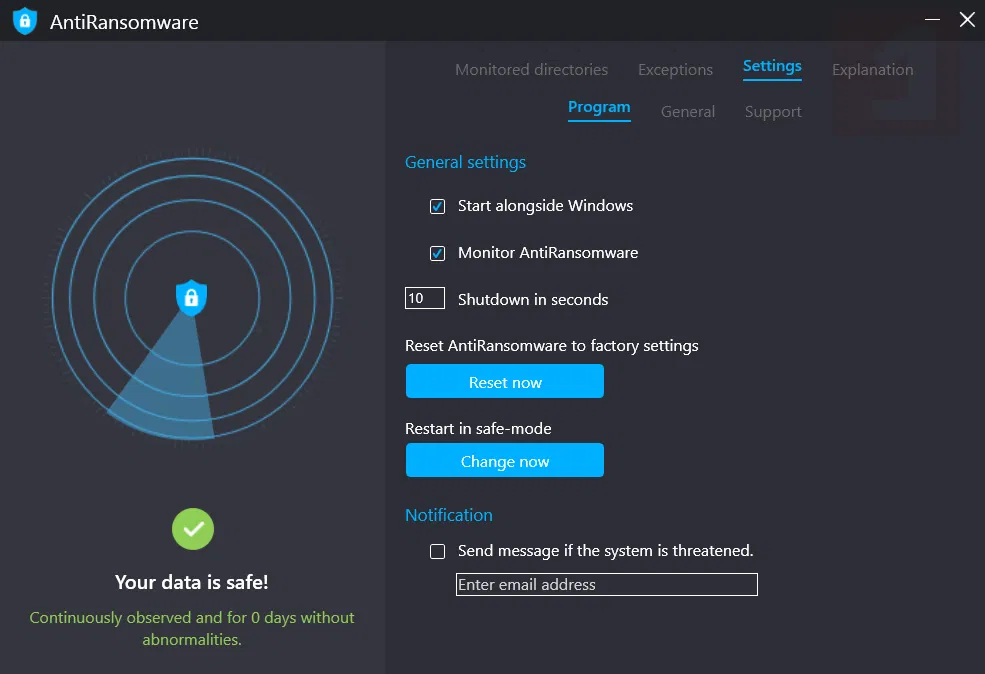Close the AntiRansomware window
This screenshot has height=674, width=985.
[967, 20]
